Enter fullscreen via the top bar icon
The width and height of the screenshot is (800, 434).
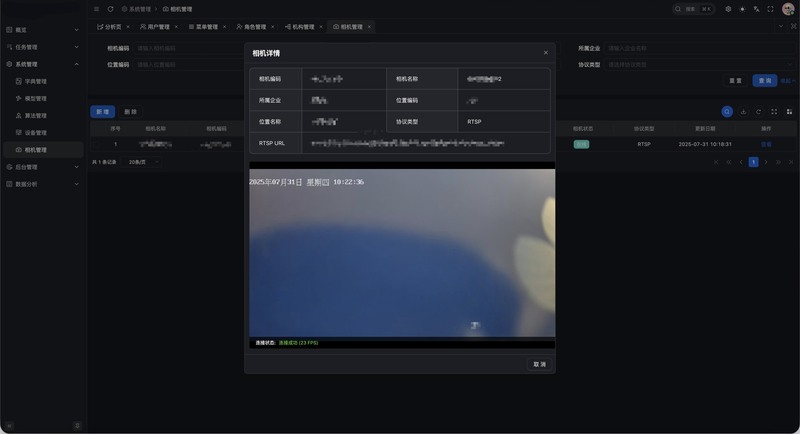770,9
